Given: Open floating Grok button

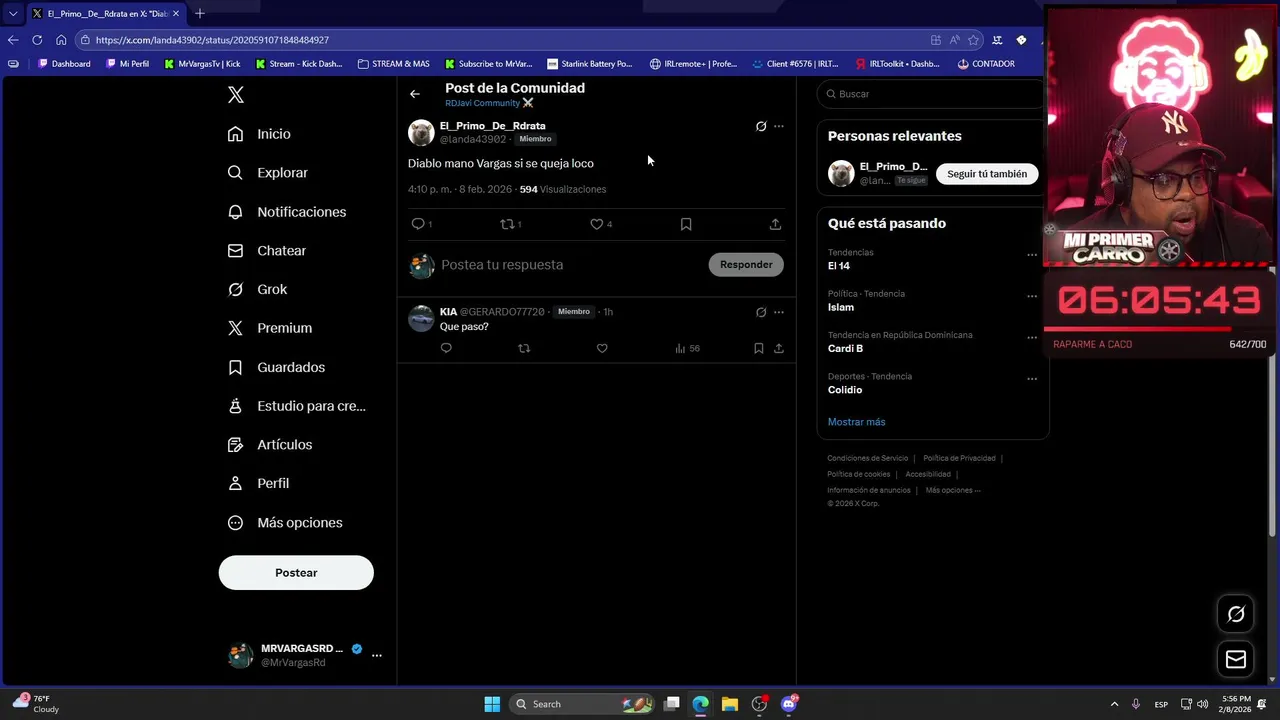Looking at the screenshot, I should [1236, 615].
